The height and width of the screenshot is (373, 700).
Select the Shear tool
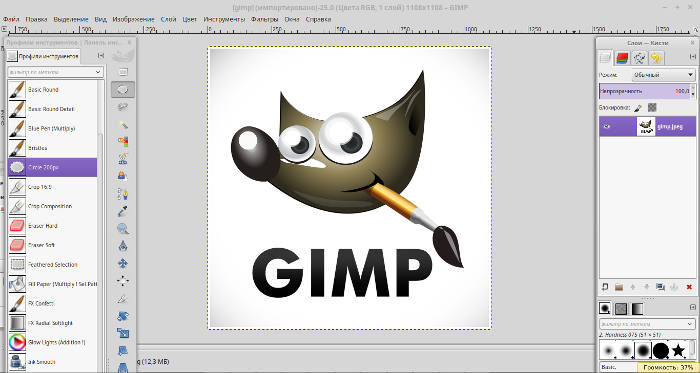[123, 351]
